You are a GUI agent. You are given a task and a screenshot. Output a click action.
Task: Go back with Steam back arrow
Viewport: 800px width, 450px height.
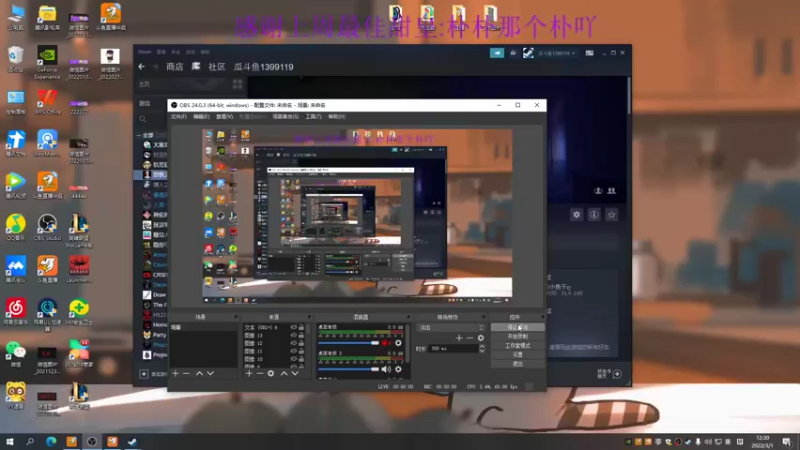[x=141, y=67]
